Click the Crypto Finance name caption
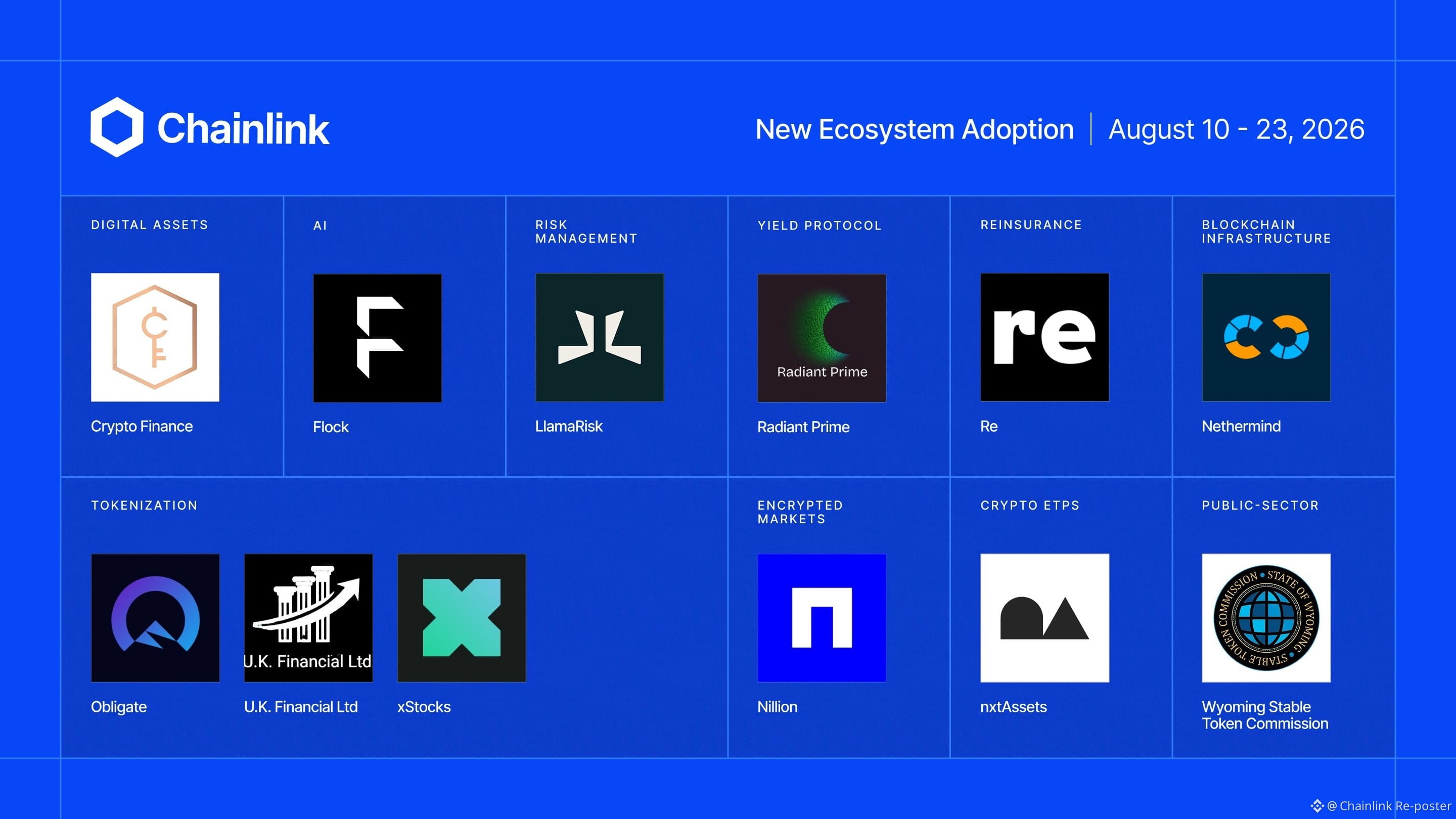This screenshot has width=1456, height=819. [x=142, y=427]
